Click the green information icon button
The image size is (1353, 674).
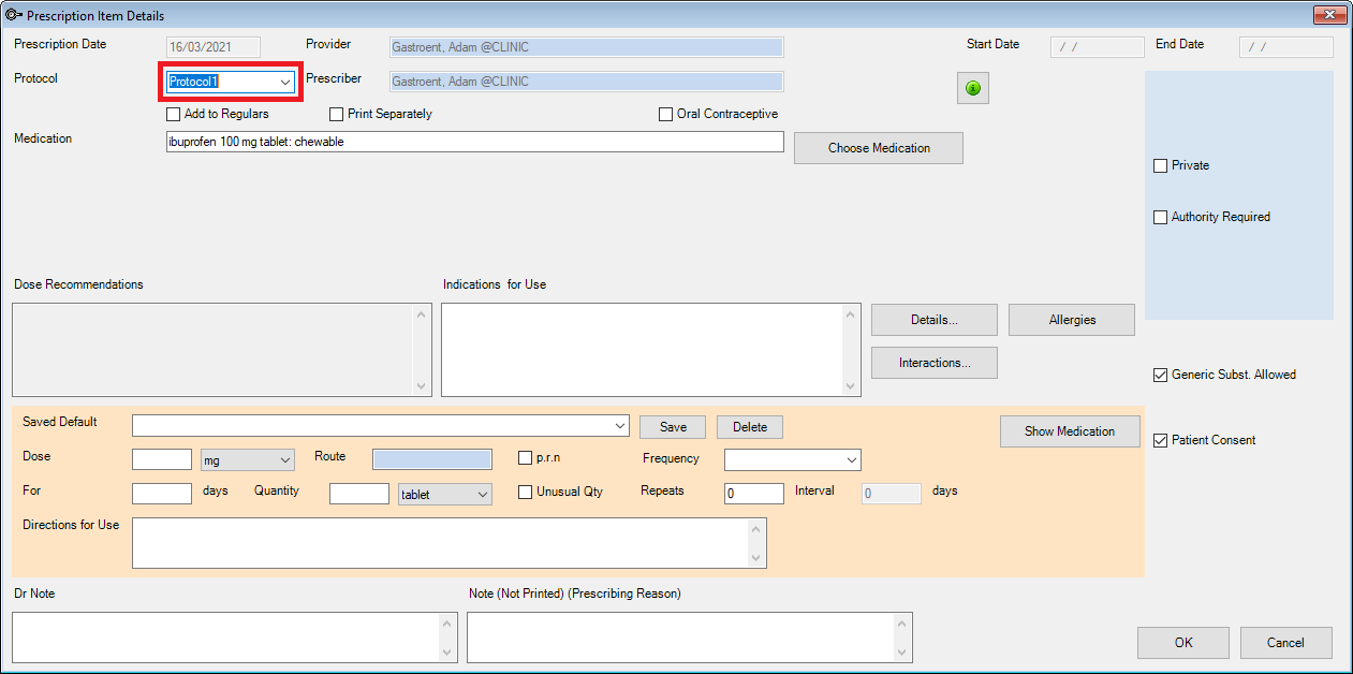pyautogui.click(x=973, y=88)
